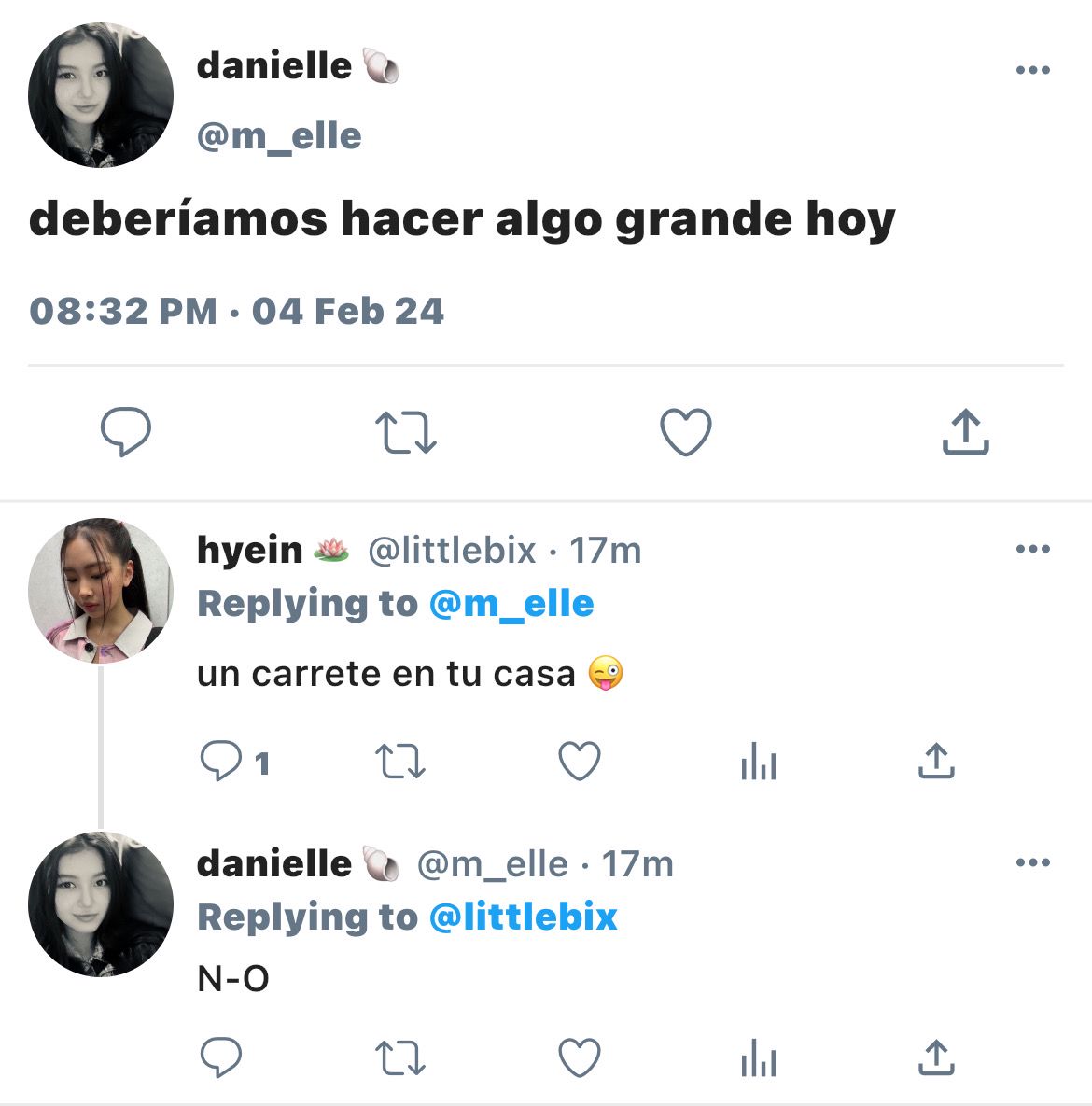The width and height of the screenshot is (1092, 1106).
Task: Open more options for the main tweet
Action: [1033, 70]
